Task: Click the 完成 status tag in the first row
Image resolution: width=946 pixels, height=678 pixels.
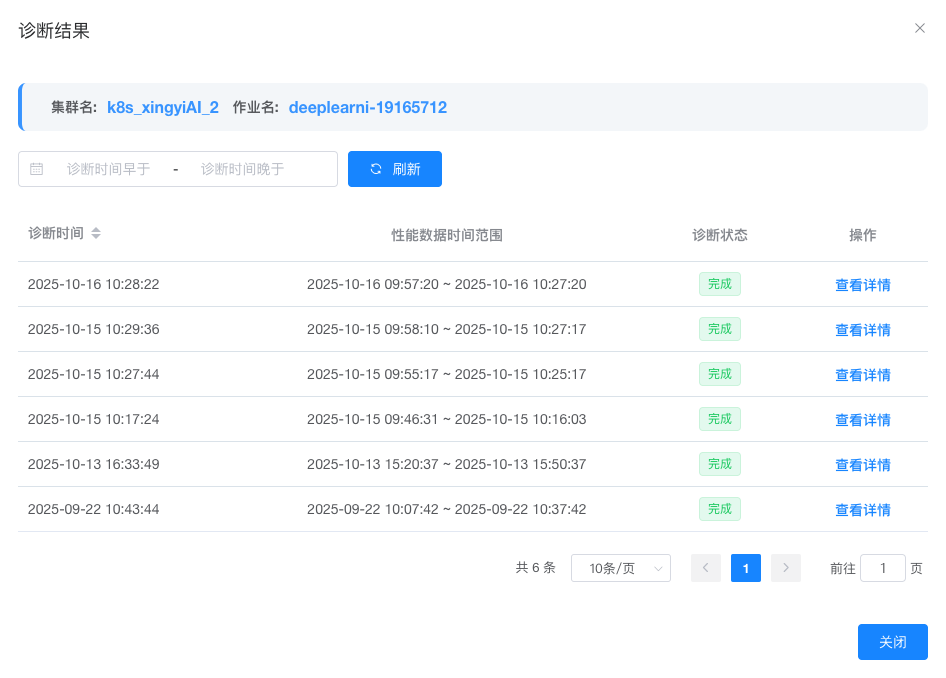Action: (x=719, y=284)
